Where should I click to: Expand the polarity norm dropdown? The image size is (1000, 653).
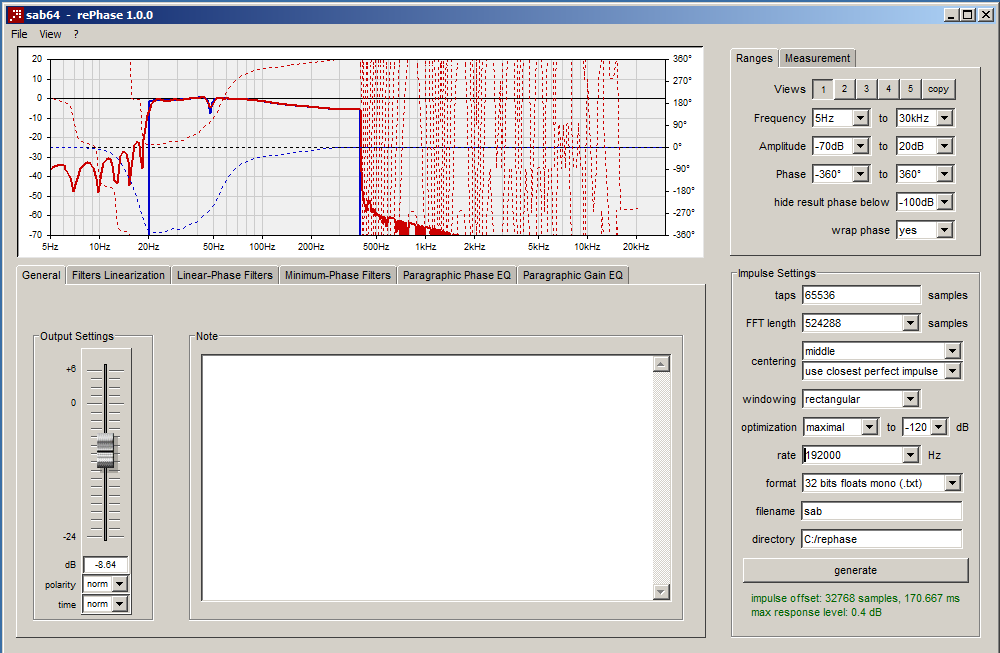(120, 584)
